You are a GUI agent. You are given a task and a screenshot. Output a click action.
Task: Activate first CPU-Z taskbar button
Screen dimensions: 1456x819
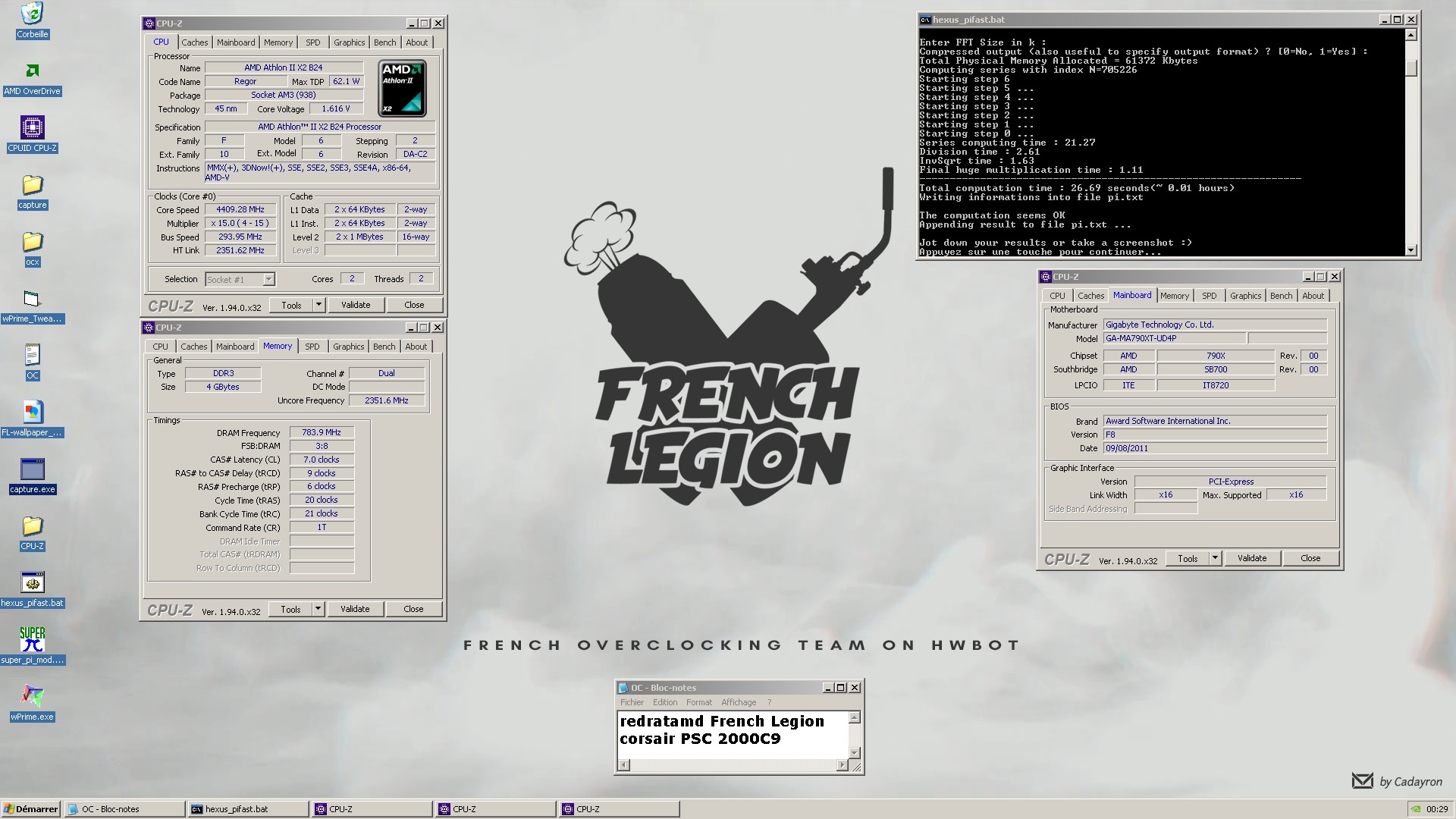coord(372,809)
